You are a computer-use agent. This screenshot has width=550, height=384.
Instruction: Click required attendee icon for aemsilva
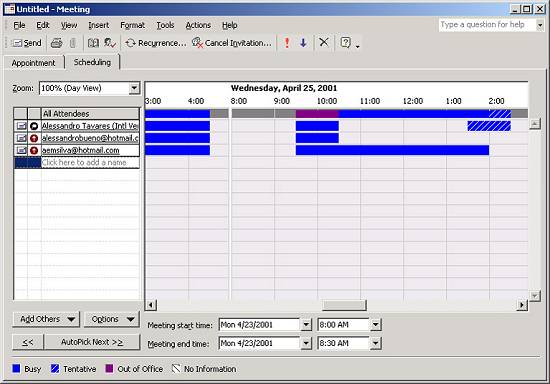pos(34,150)
